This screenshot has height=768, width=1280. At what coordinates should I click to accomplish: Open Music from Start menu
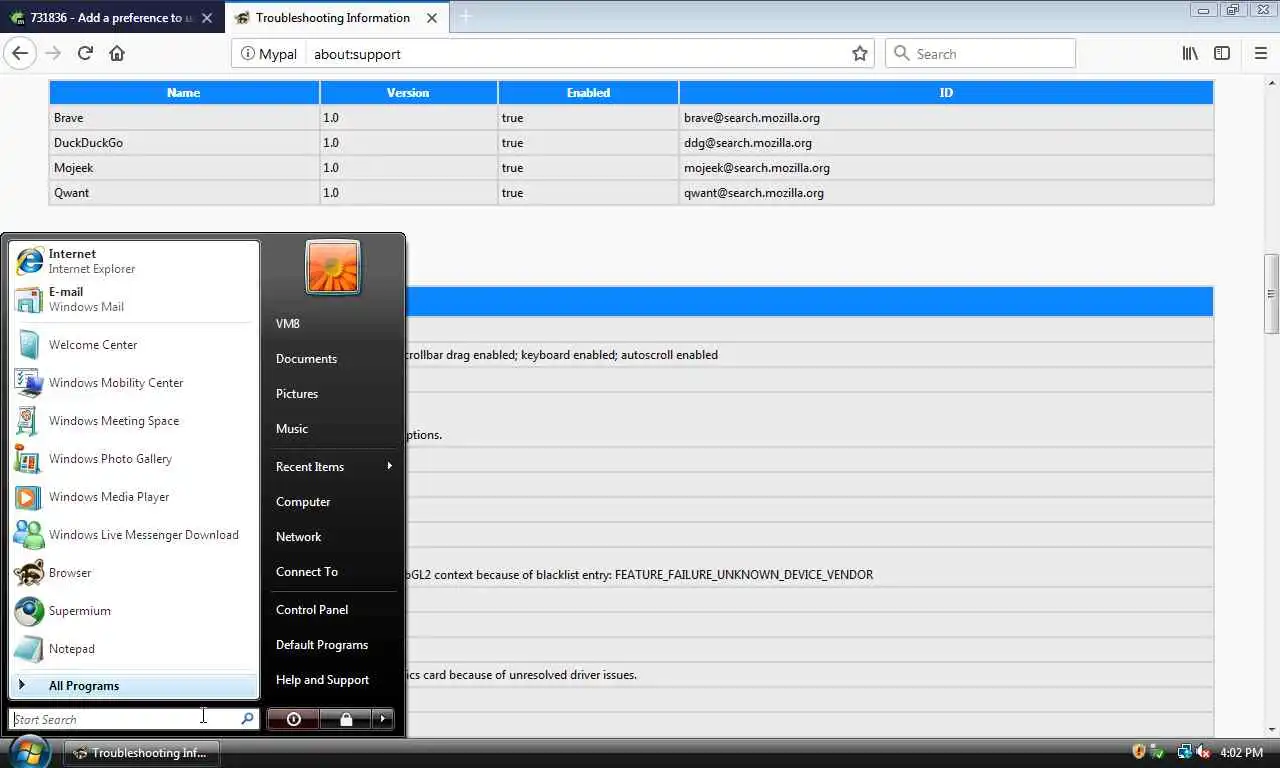point(333,429)
